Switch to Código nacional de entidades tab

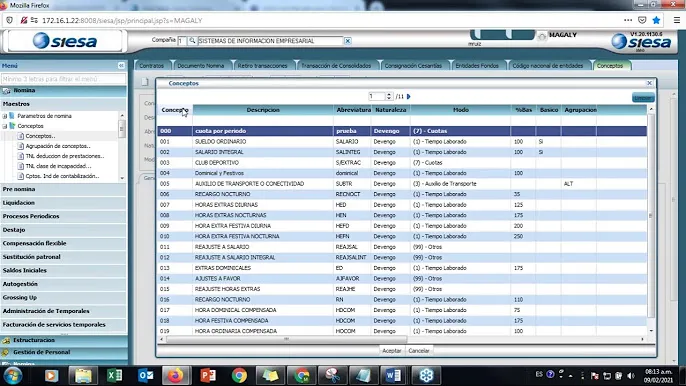(548, 66)
